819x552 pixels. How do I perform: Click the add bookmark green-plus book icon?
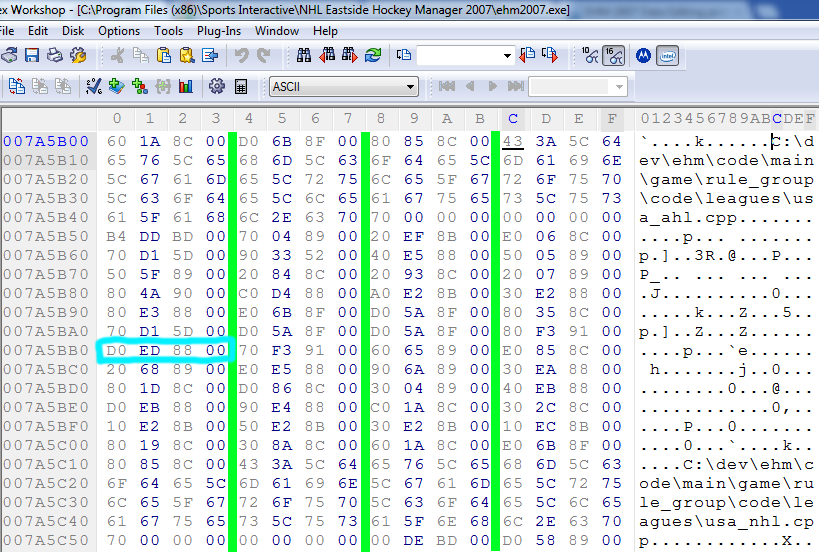pos(116,86)
